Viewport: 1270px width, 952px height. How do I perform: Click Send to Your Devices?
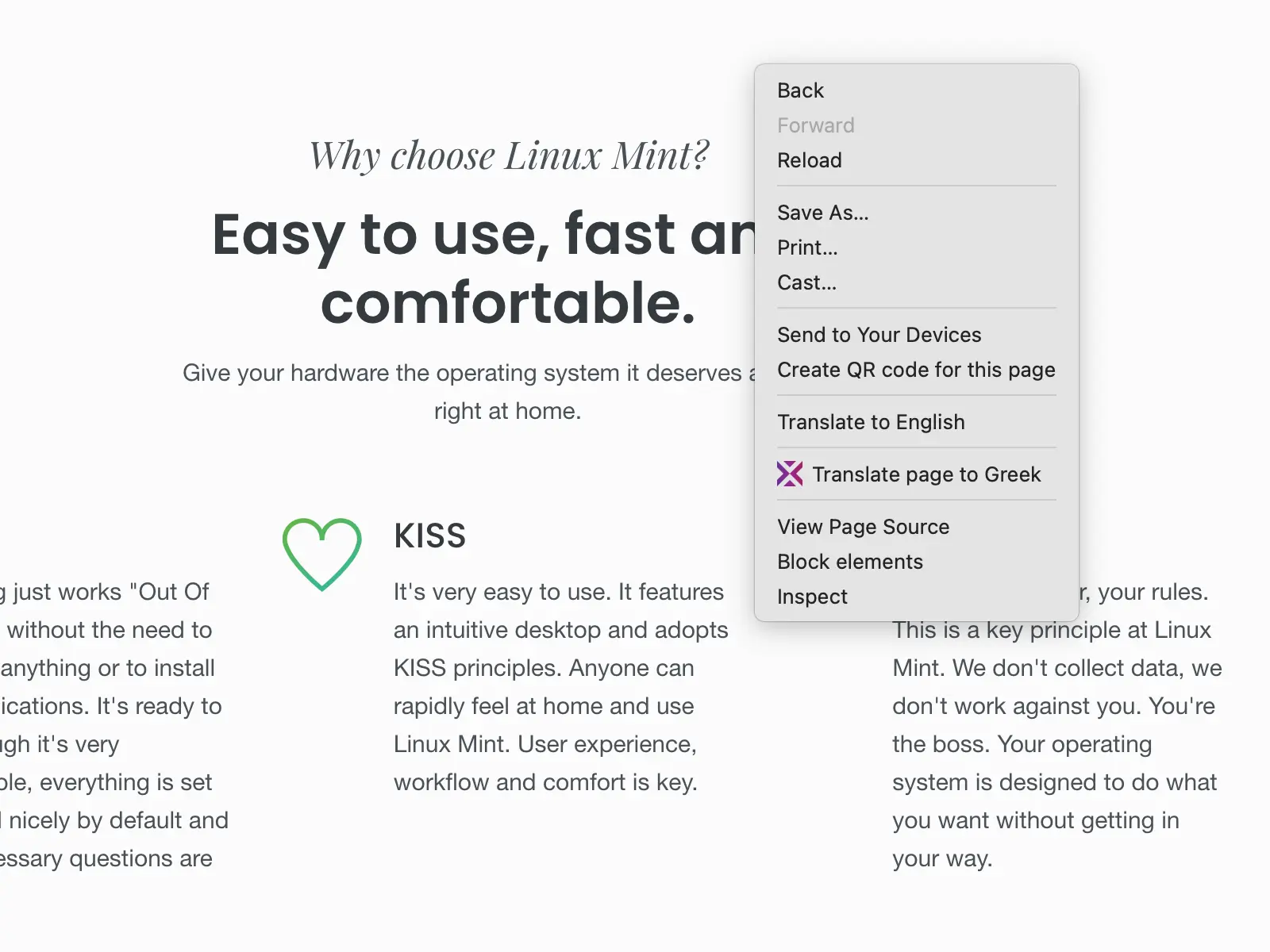pos(879,335)
